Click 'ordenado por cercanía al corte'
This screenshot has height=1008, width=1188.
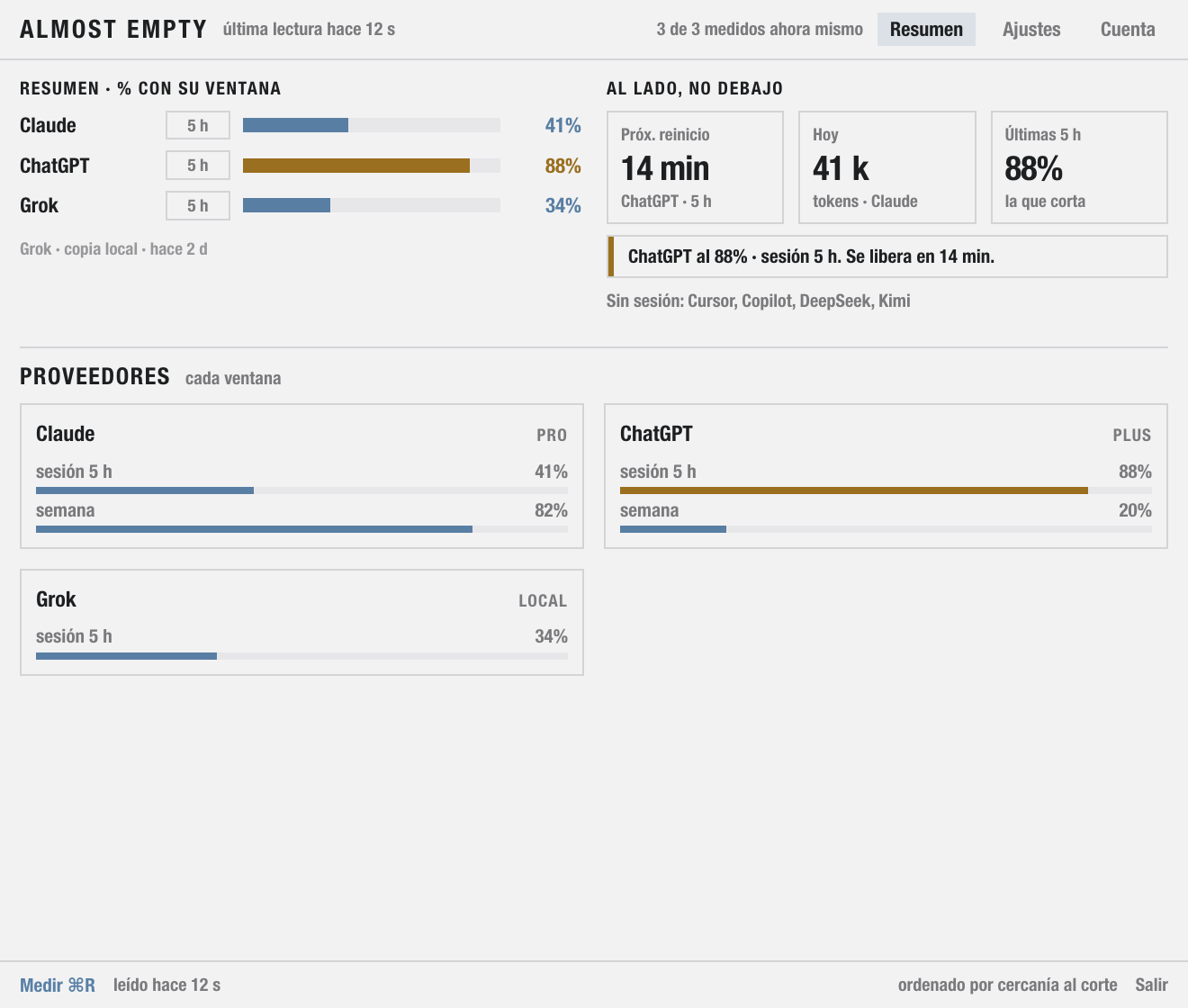[x=1007, y=985]
